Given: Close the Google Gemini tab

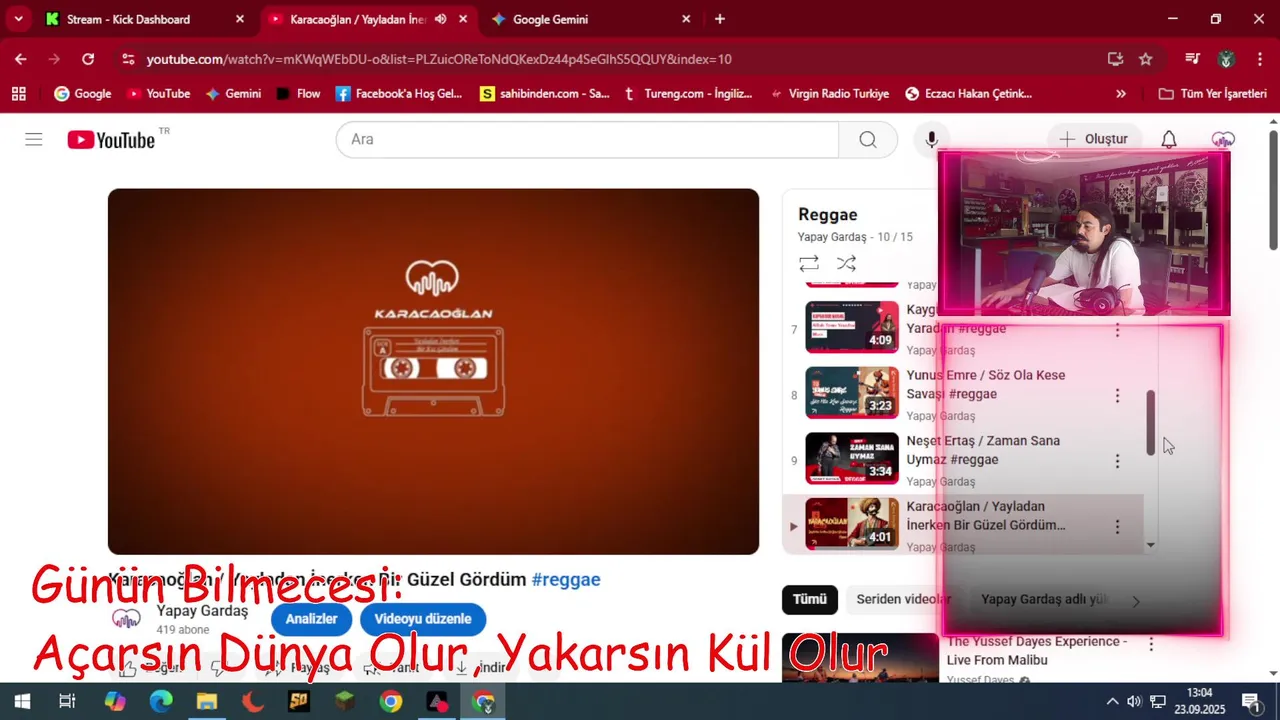Looking at the screenshot, I should pos(686,19).
